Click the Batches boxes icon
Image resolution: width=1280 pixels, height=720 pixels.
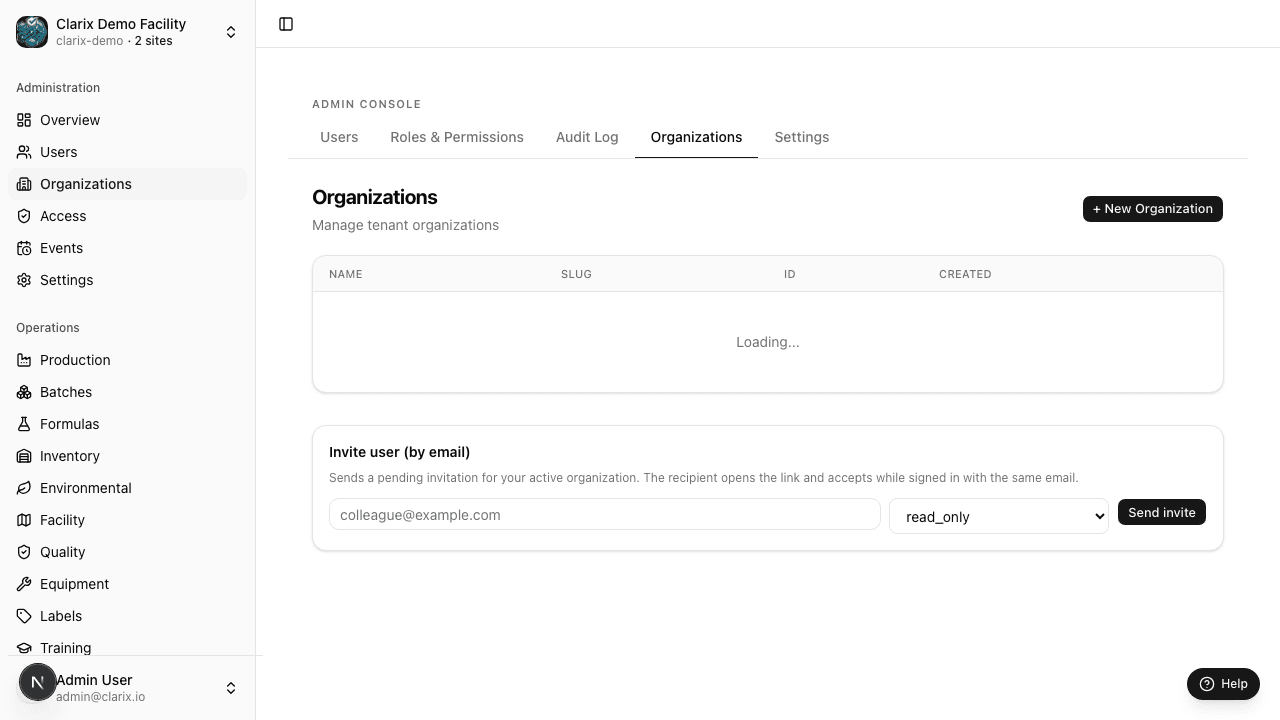(24, 392)
